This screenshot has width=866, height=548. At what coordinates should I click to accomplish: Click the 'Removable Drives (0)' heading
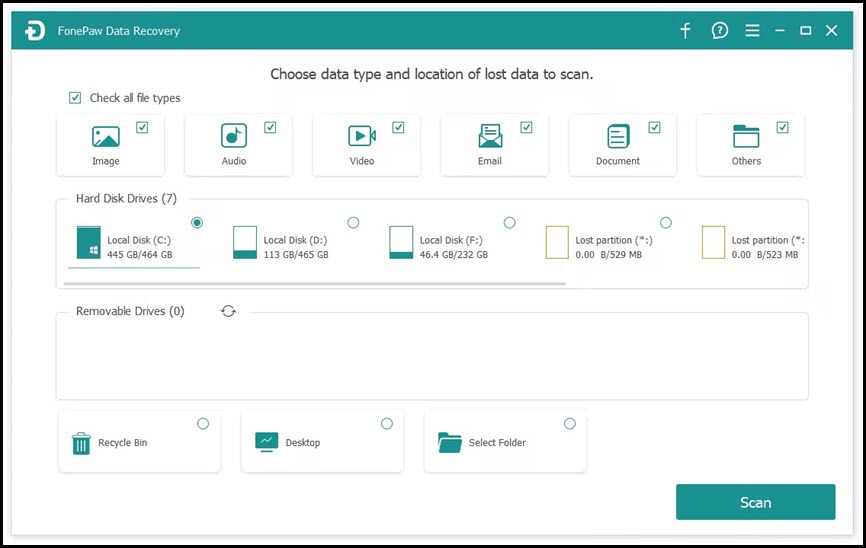pyautogui.click(x=130, y=311)
